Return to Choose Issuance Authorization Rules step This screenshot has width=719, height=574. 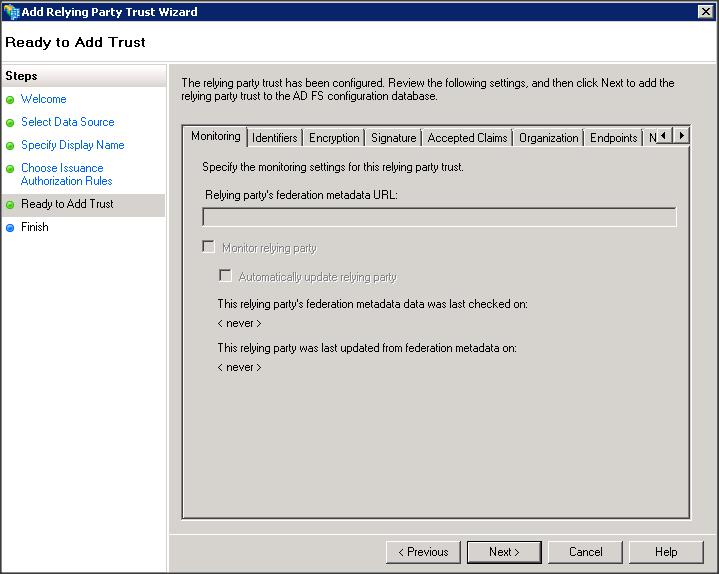[66, 174]
